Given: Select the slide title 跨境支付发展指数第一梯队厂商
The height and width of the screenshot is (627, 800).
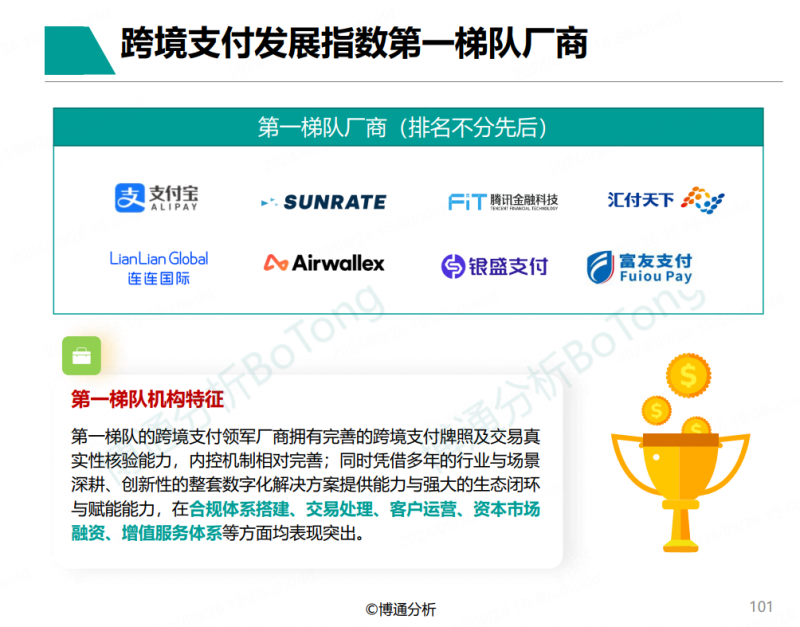Looking at the screenshot, I should click(354, 44).
